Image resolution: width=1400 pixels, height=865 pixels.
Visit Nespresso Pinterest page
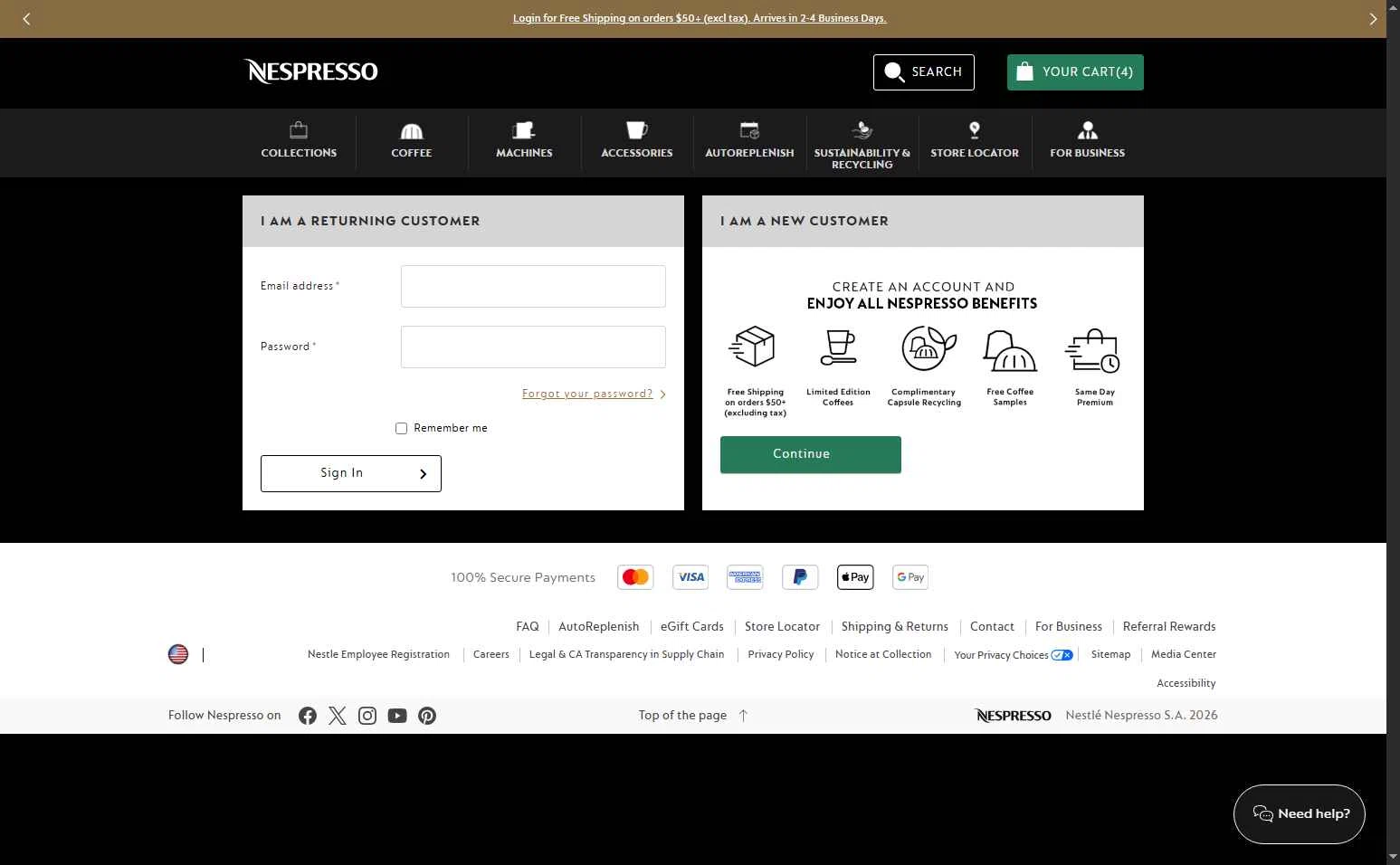(x=427, y=716)
